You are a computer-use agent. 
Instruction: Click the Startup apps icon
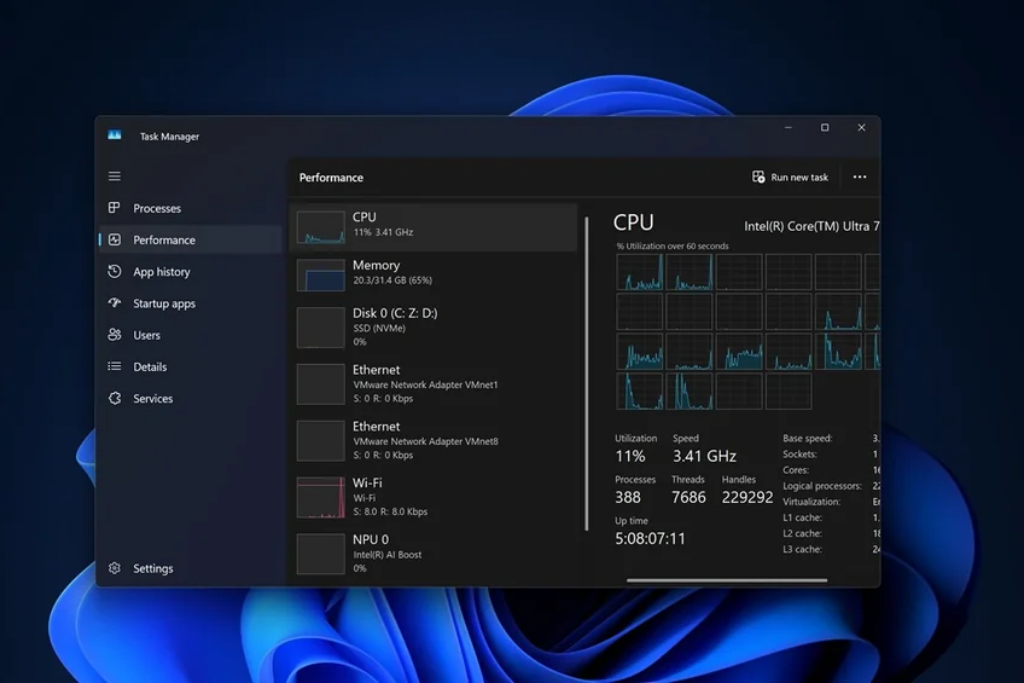114,303
